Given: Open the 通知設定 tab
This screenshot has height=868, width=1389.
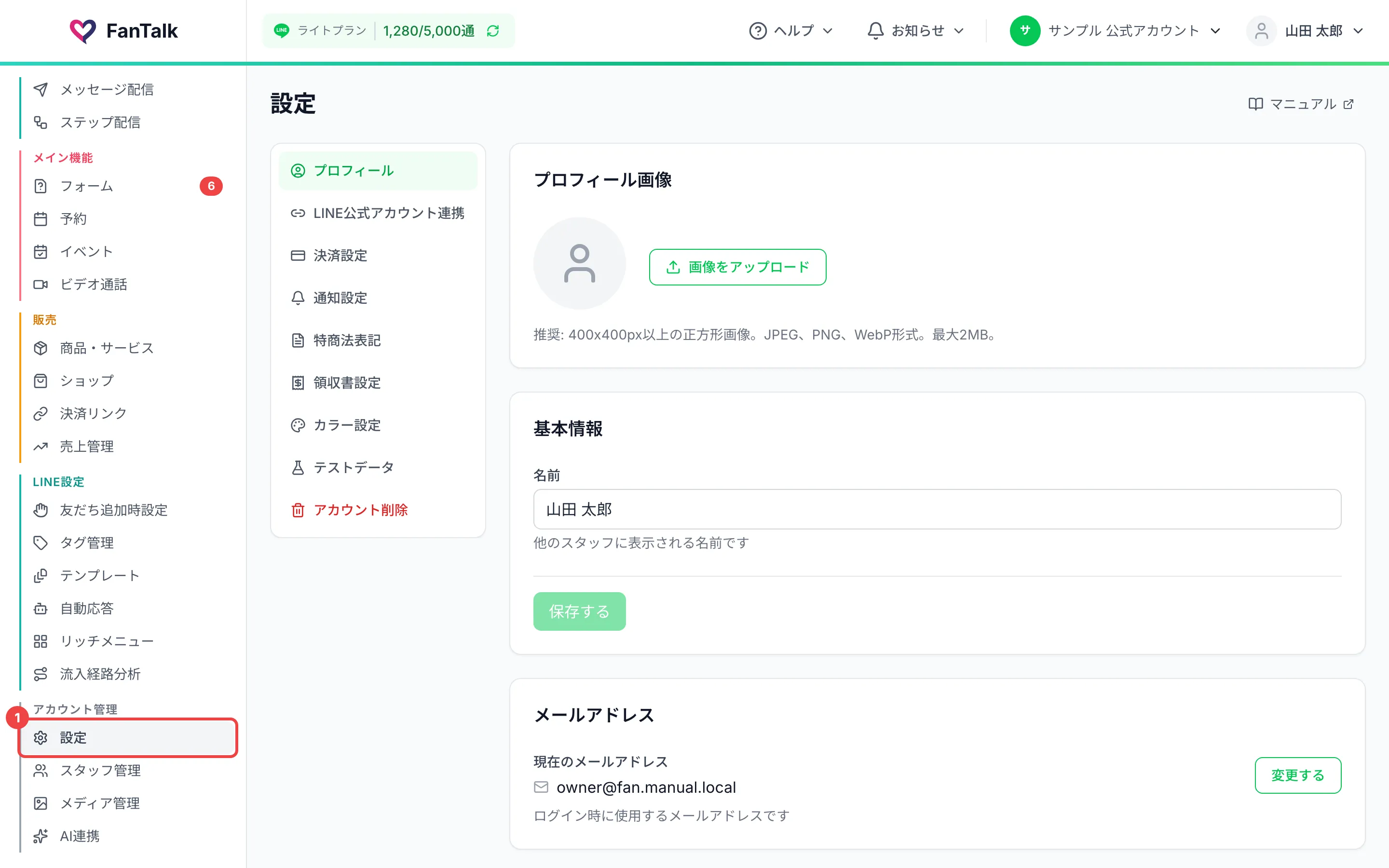Looking at the screenshot, I should (378, 298).
